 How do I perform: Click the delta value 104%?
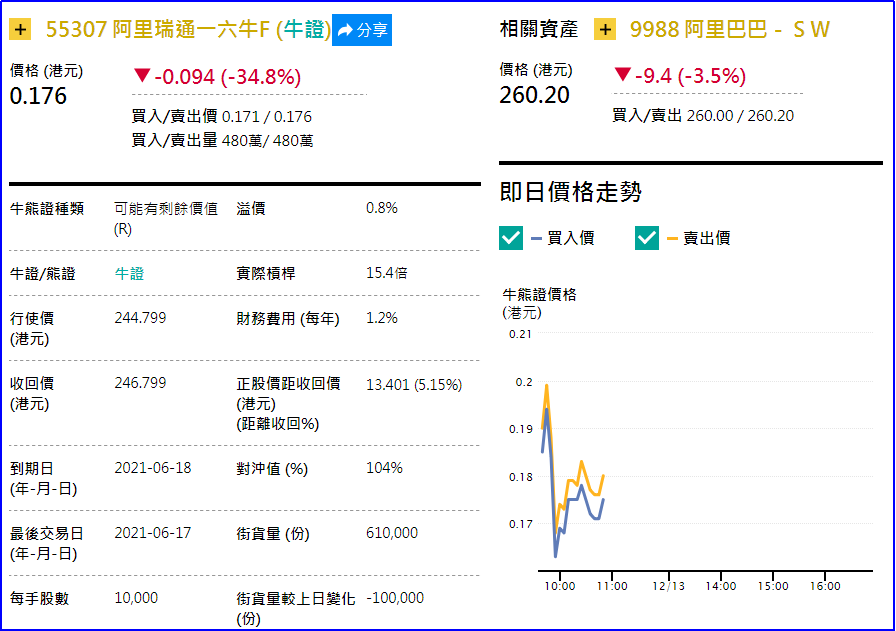(x=384, y=468)
